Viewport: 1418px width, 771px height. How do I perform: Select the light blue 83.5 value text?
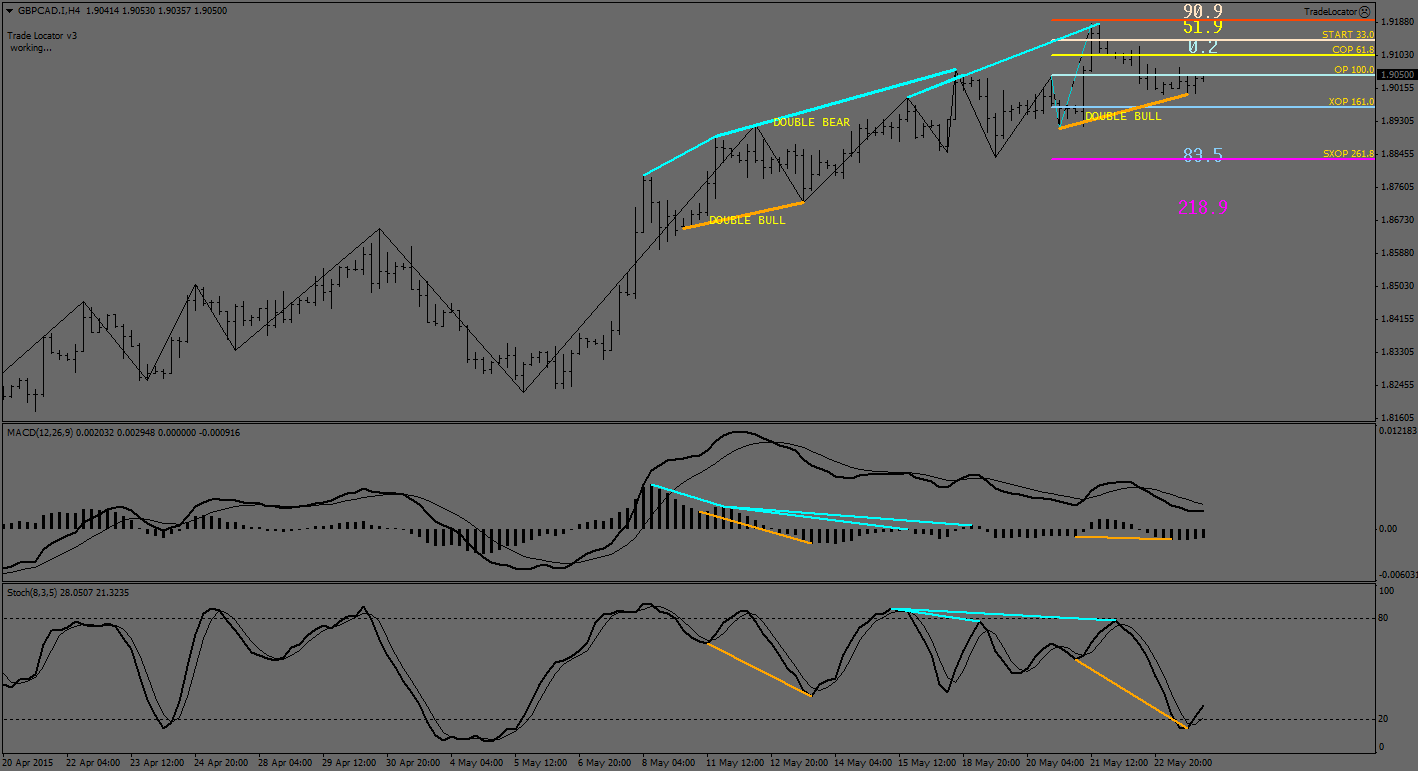point(1203,155)
